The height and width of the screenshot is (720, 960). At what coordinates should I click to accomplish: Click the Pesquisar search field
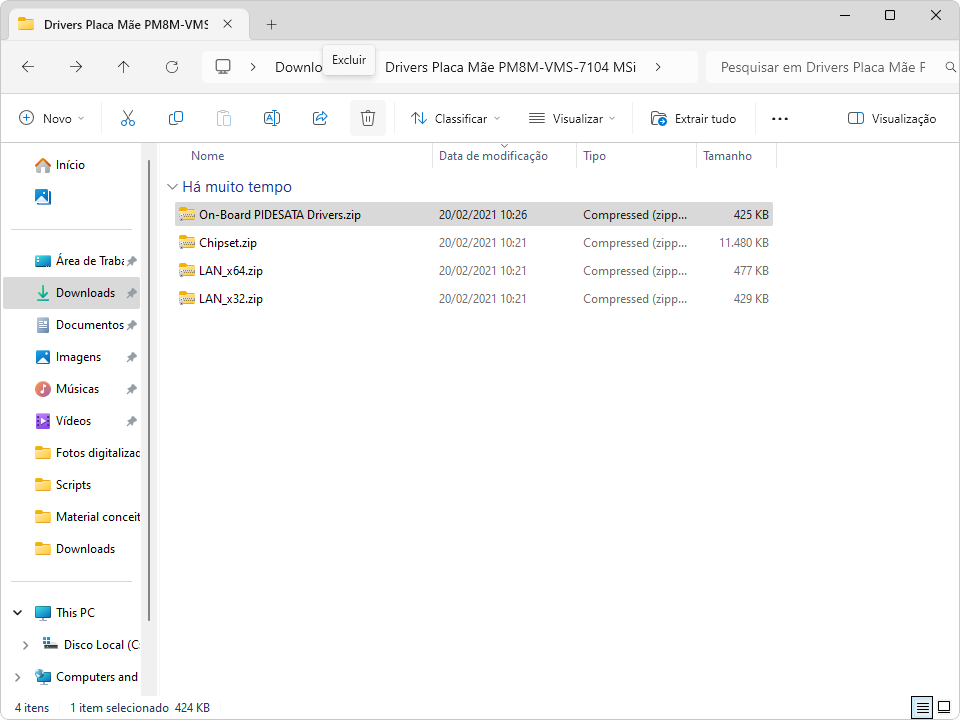pos(823,67)
